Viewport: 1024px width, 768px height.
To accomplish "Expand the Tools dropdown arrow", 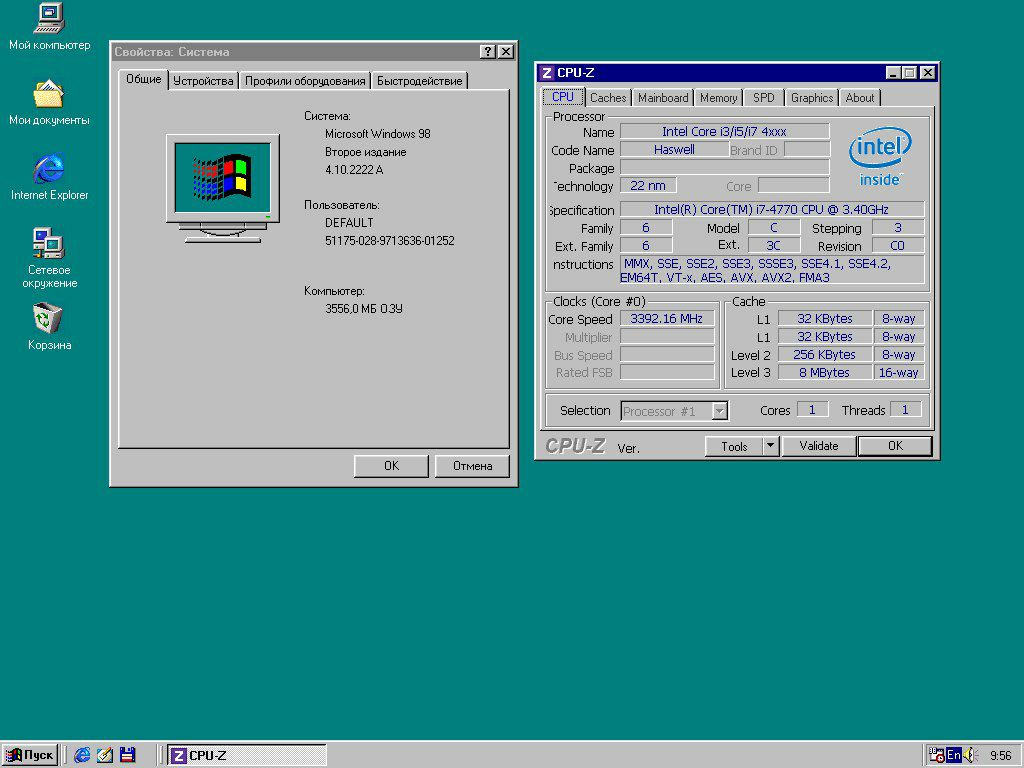I will (771, 447).
